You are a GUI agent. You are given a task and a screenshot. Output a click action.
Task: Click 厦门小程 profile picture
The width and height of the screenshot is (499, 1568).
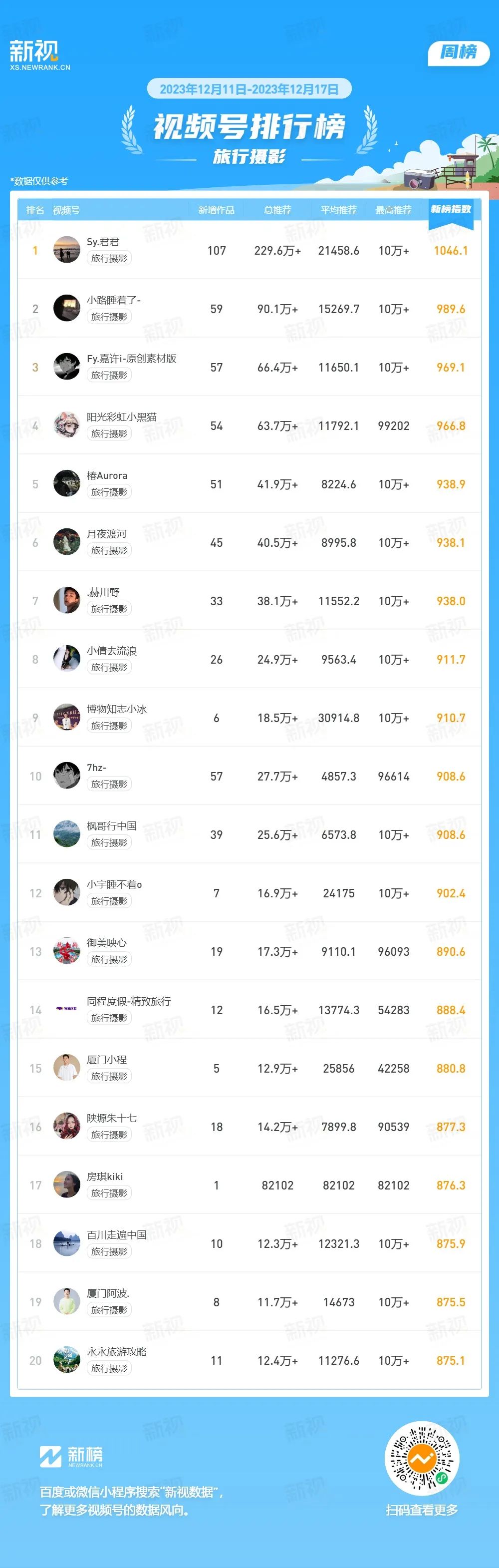pyautogui.click(x=67, y=1068)
